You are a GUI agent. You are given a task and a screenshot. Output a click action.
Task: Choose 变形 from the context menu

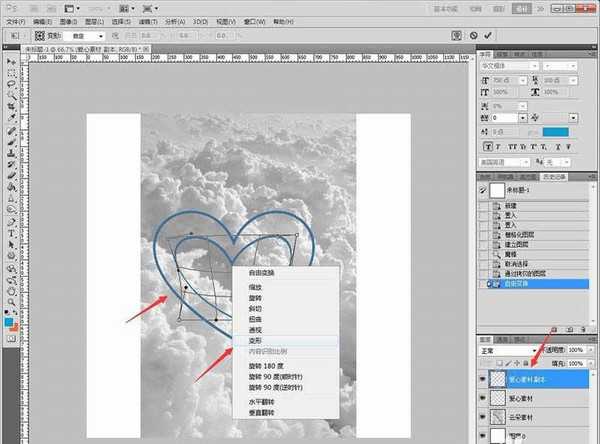[x=257, y=340]
